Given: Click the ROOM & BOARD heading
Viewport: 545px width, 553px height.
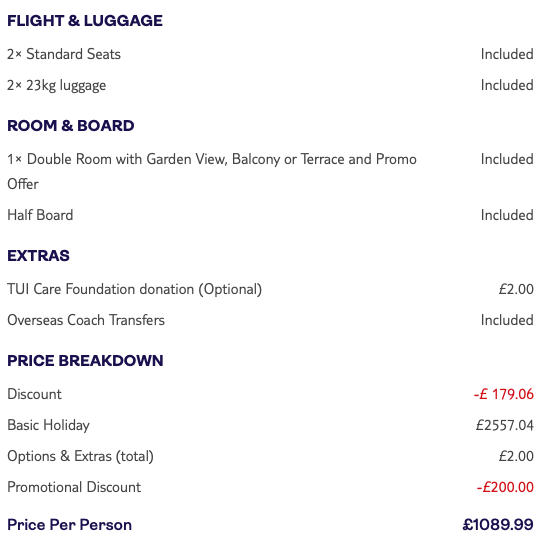Looking at the screenshot, I should tap(71, 126).
